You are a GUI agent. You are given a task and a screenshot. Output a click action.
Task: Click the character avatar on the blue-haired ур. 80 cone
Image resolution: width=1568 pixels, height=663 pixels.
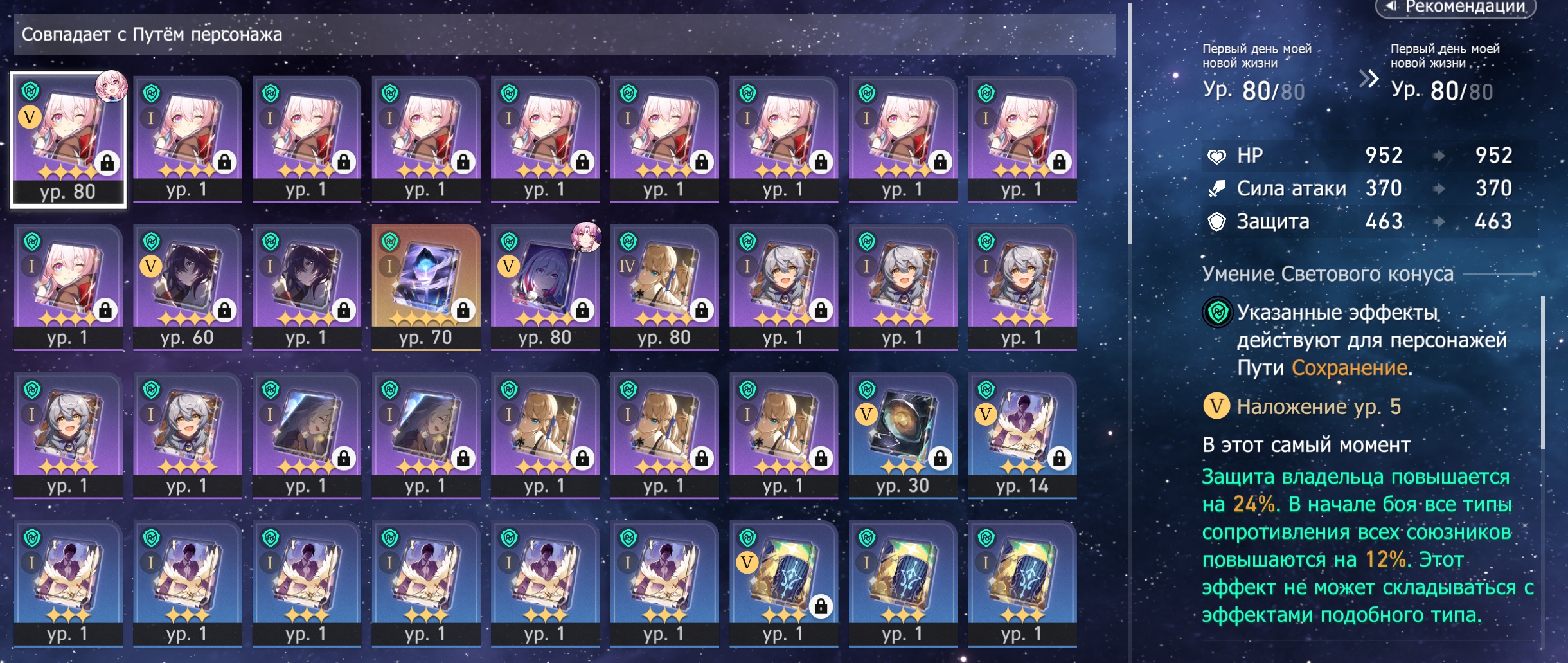click(x=586, y=236)
